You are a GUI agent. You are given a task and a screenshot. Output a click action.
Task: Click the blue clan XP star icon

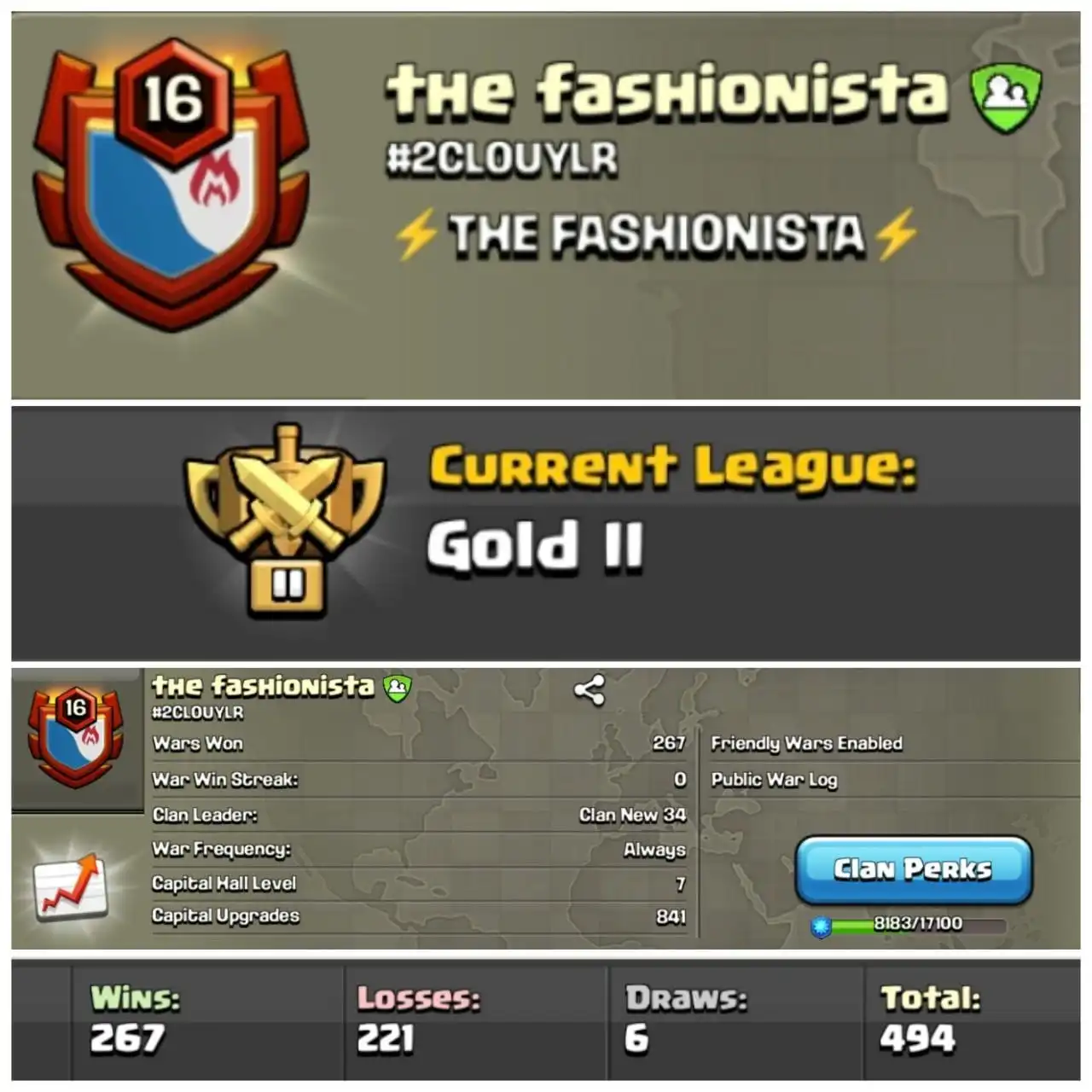821,926
